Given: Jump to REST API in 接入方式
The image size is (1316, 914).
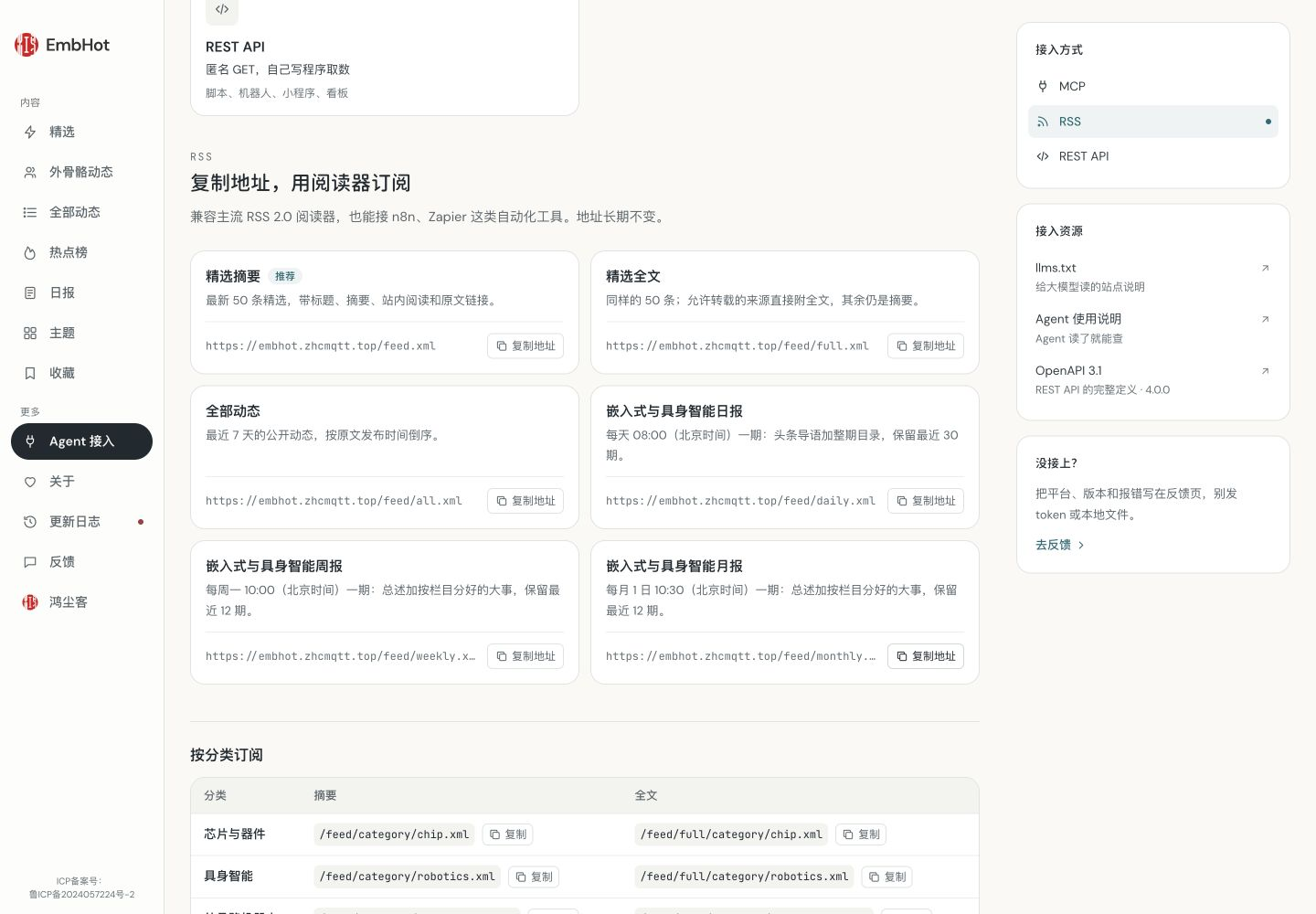Looking at the screenshot, I should pyautogui.click(x=1153, y=156).
